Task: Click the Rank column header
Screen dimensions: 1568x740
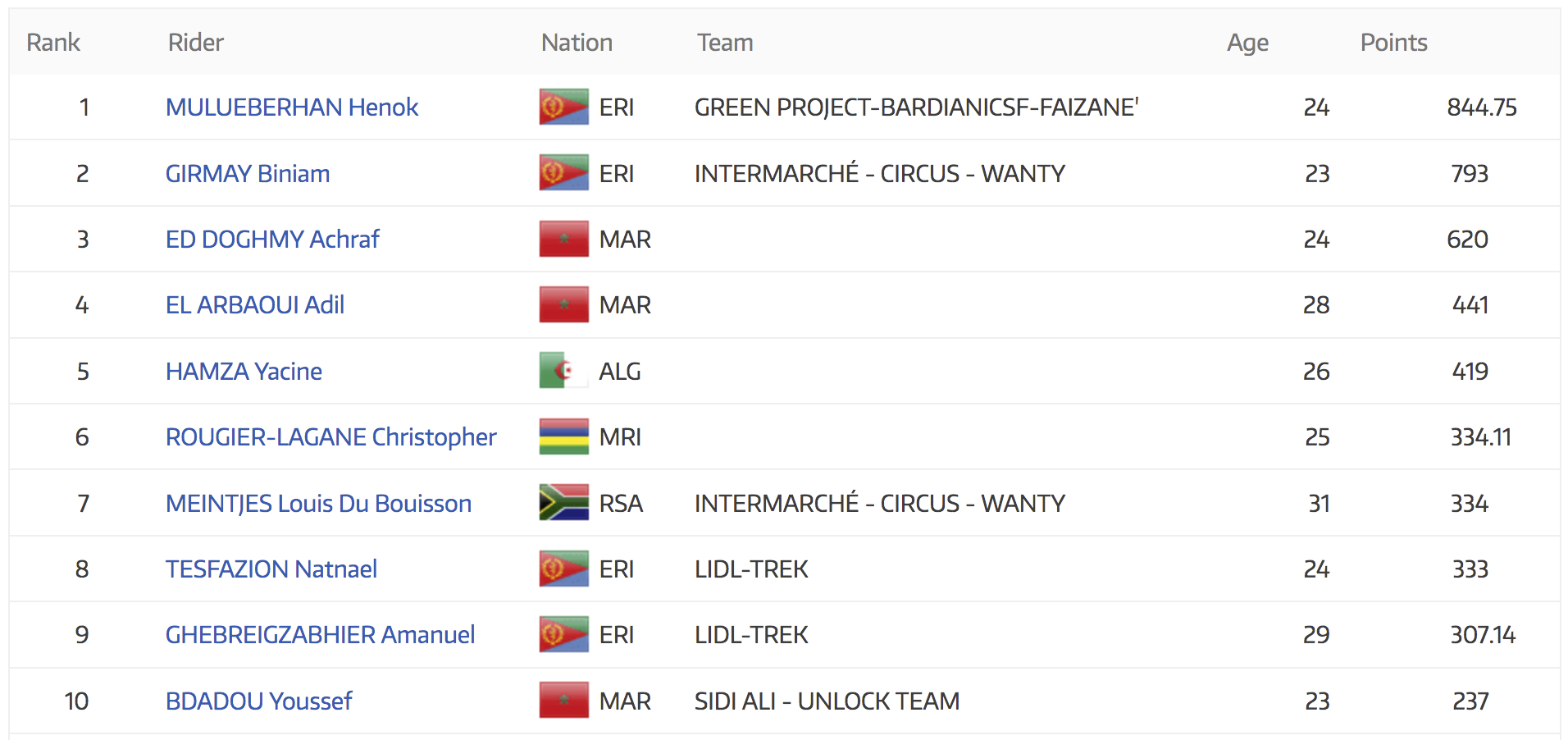Action: click(x=52, y=43)
